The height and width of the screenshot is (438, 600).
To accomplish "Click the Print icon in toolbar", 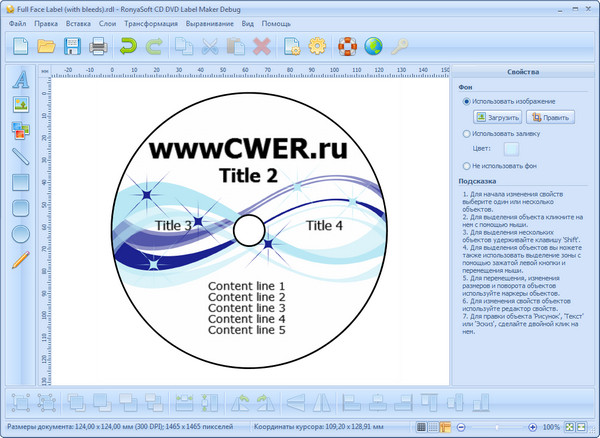I will pyautogui.click(x=98, y=46).
